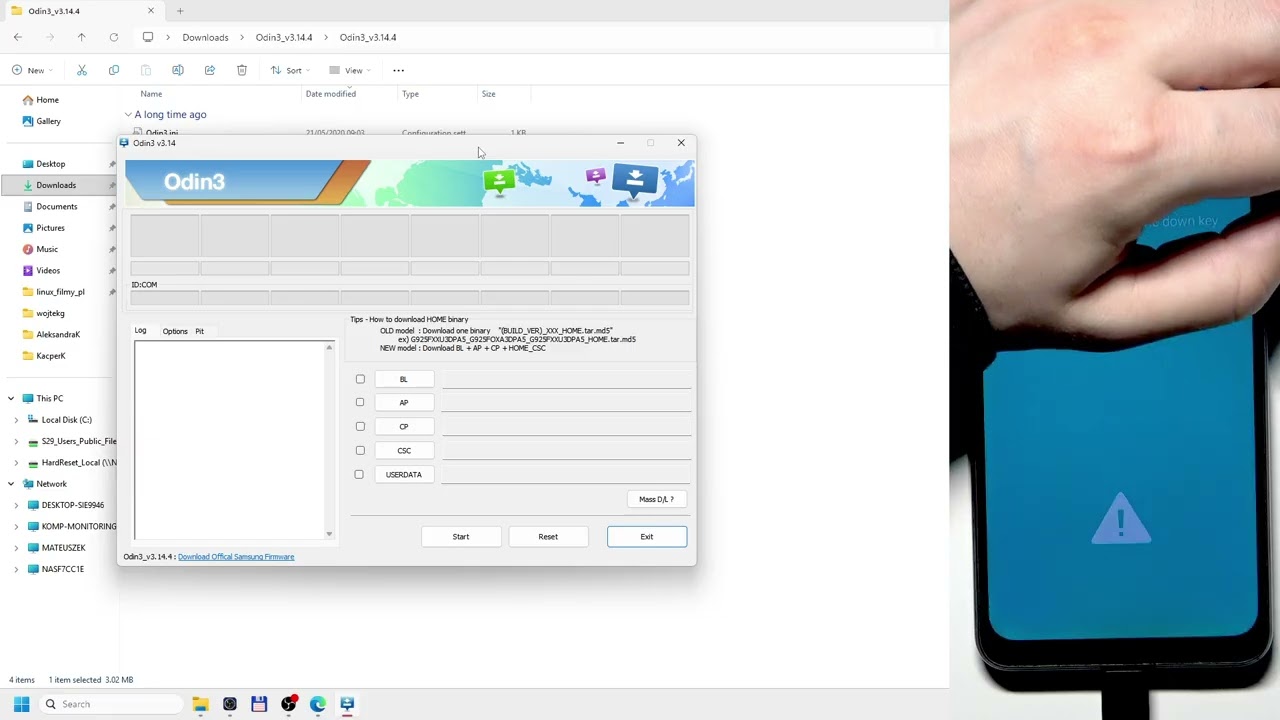Open the View dropdown in File Explorer
Image resolution: width=1280 pixels, height=720 pixels.
(x=350, y=70)
